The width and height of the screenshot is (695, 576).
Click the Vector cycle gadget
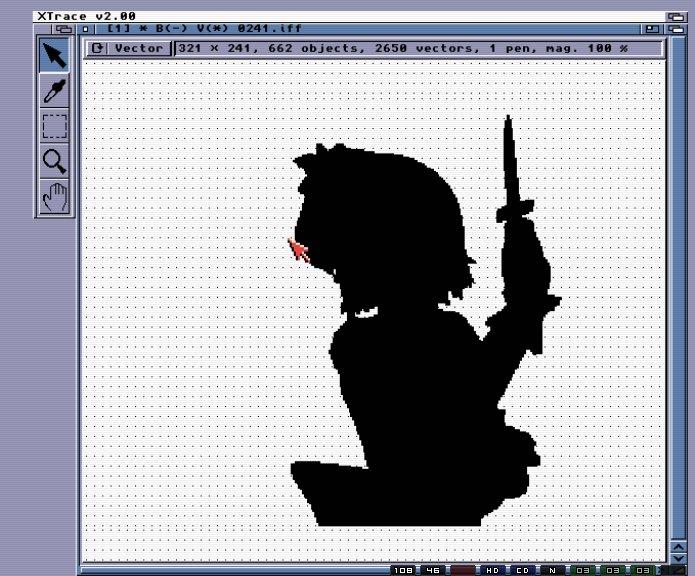click(x=129, y=48)
